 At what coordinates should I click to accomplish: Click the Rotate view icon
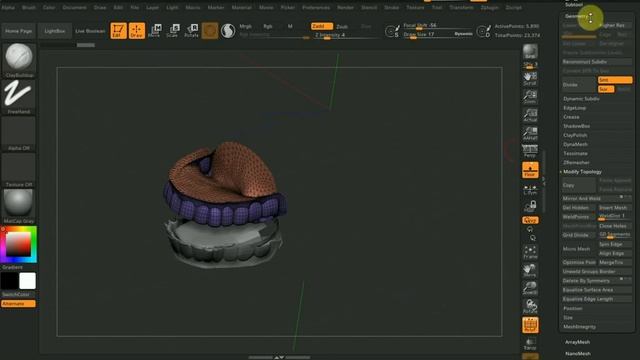(x=530, y=306)
